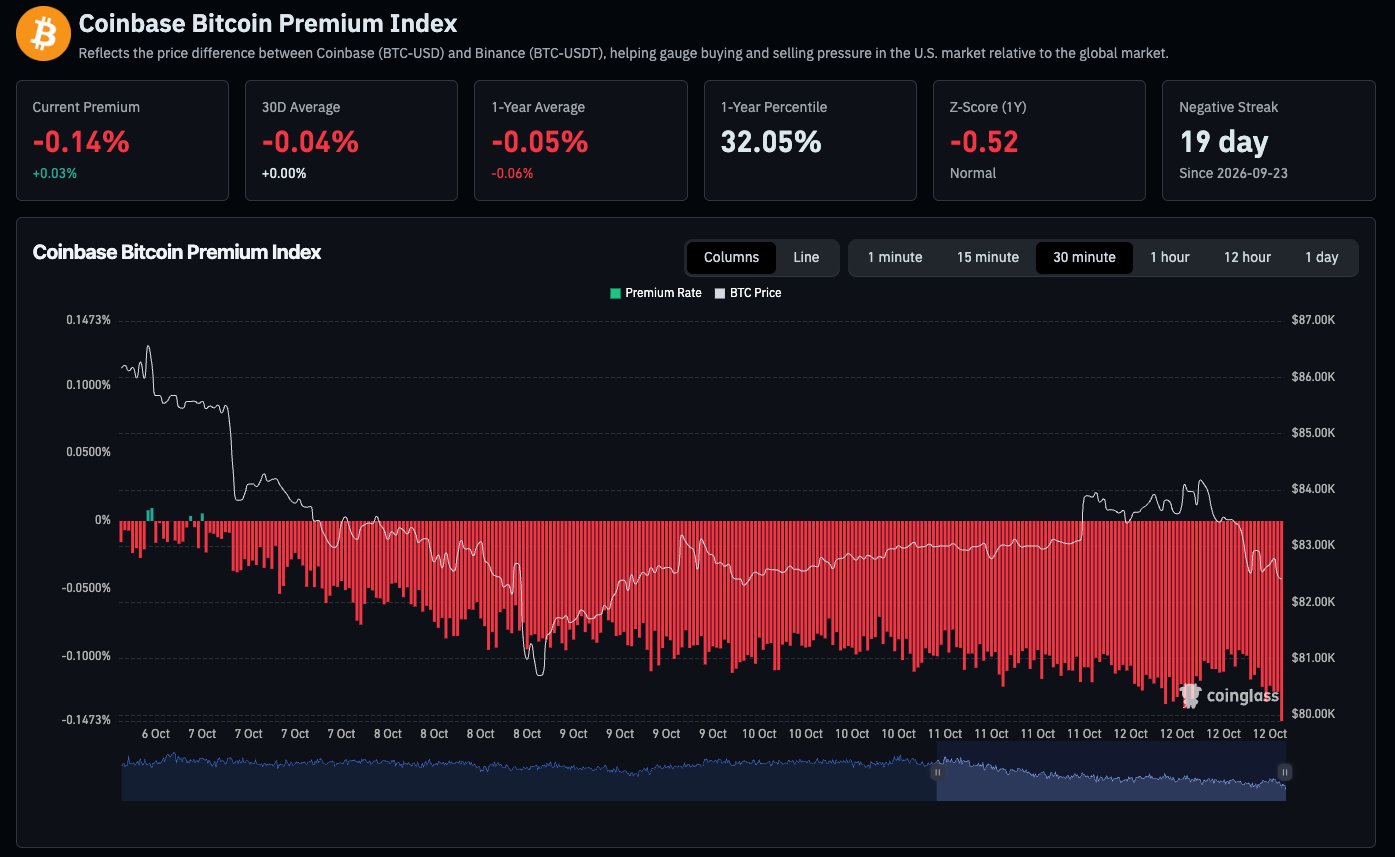1395x857 pixels.
Task: Click the "Normal" Z-score status text
Action: pyautogui.click(x=973, y=173)
